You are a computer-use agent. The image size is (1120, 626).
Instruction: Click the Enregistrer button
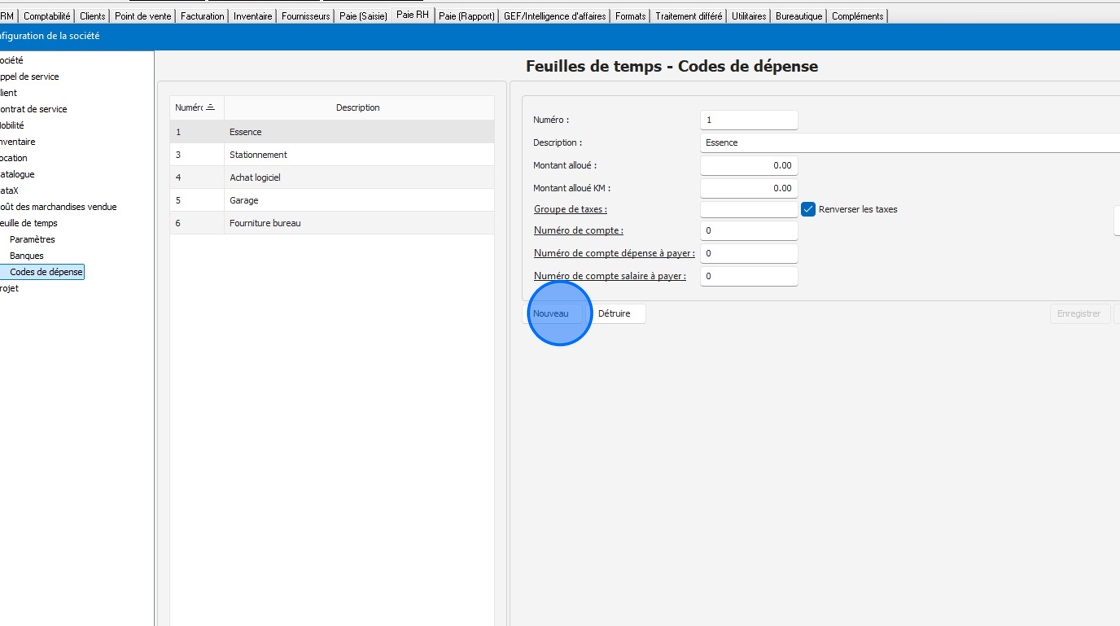(x=1079, y=314)
